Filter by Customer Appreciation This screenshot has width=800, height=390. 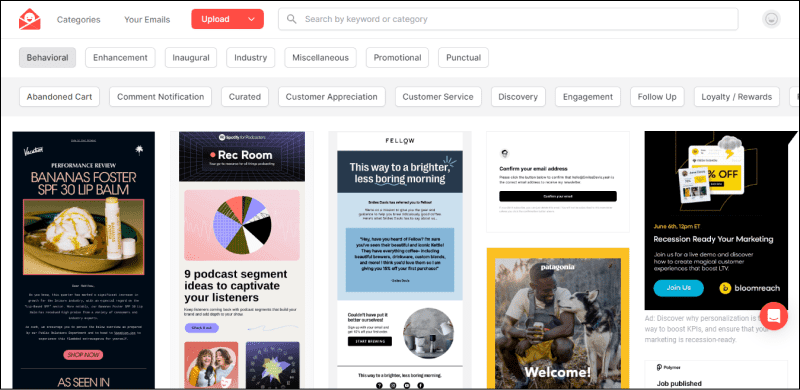point(332,96)
